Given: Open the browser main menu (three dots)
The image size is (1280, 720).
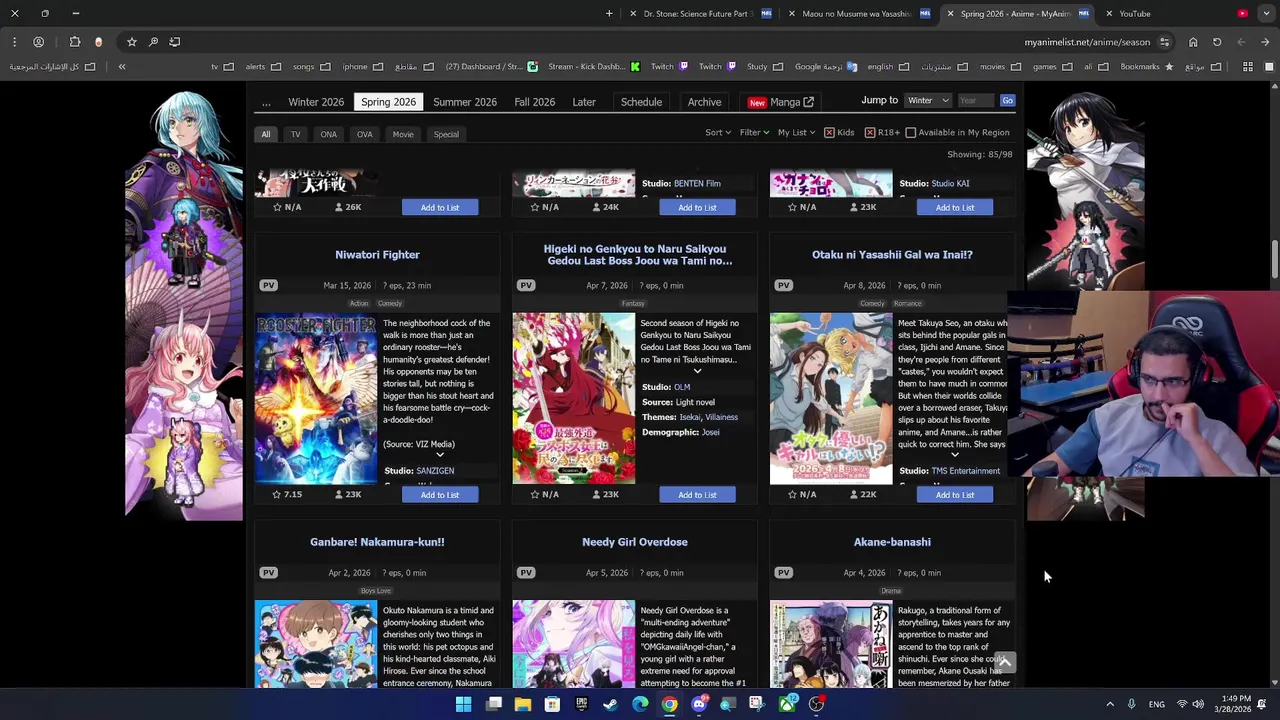Looking at the screenshot, I should point(14,42).
